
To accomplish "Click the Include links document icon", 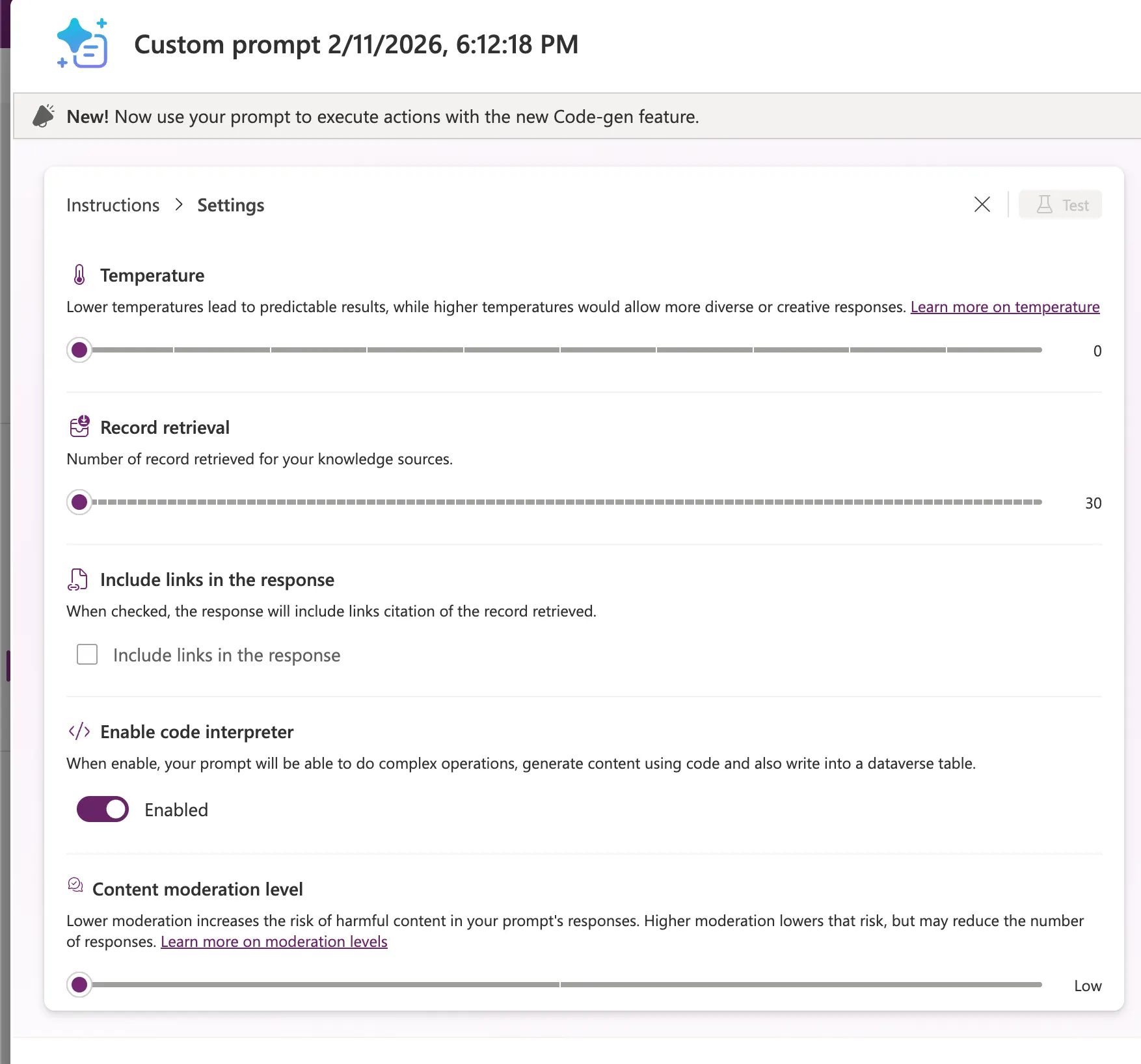I will tap(78, 579).
